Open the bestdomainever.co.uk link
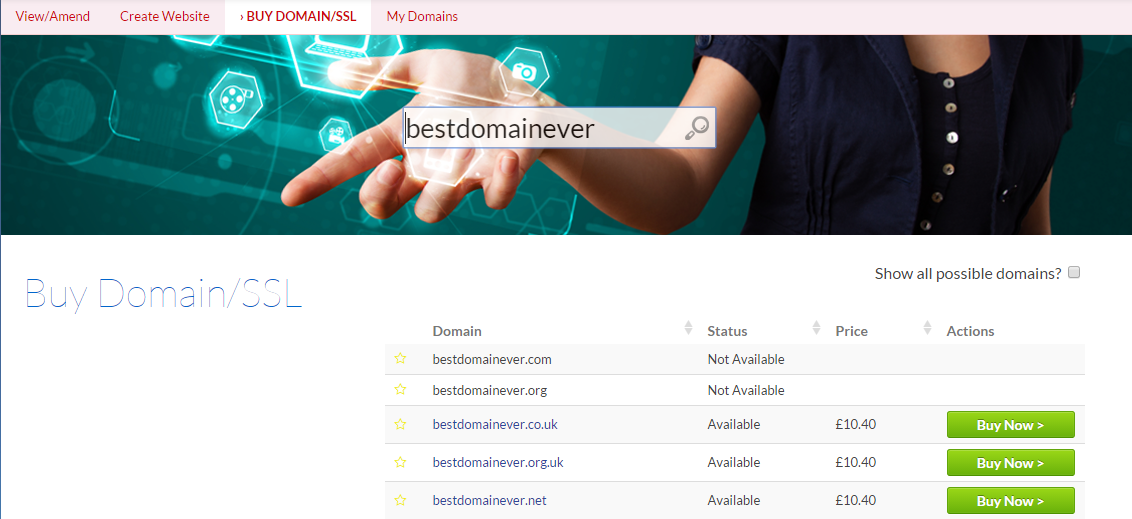Image resolution: width=1132 pixels, height=519 pixels. pos(495,424)
